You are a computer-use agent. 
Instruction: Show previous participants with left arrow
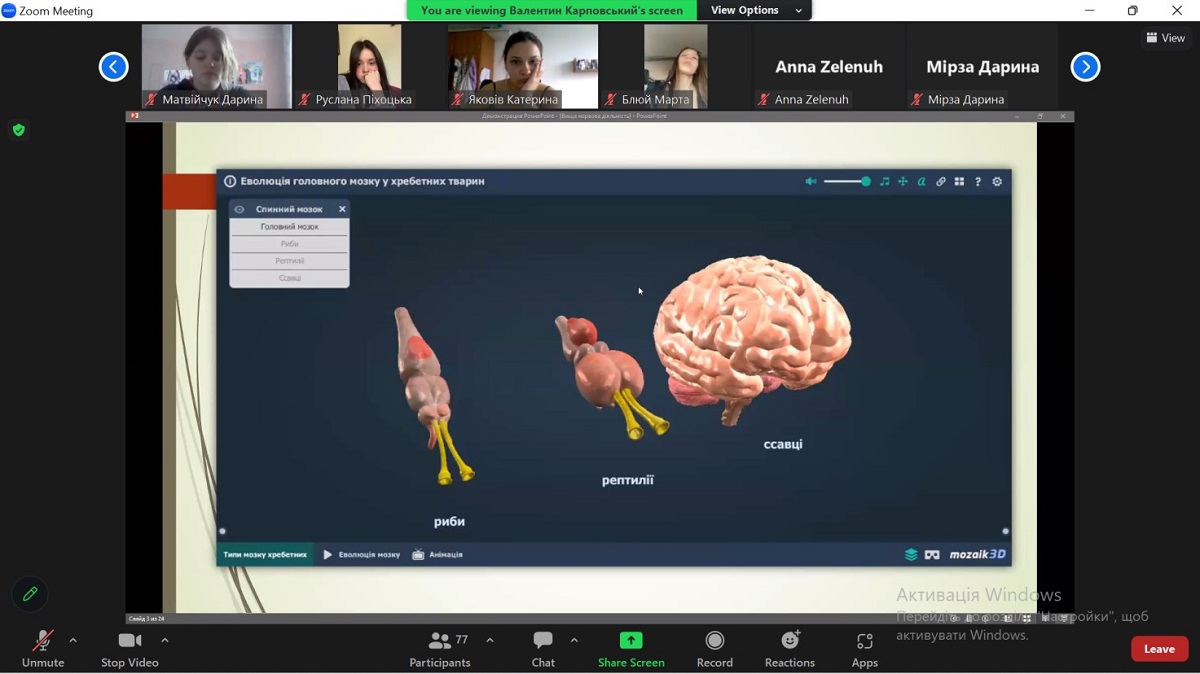click(x=114, y=67)
